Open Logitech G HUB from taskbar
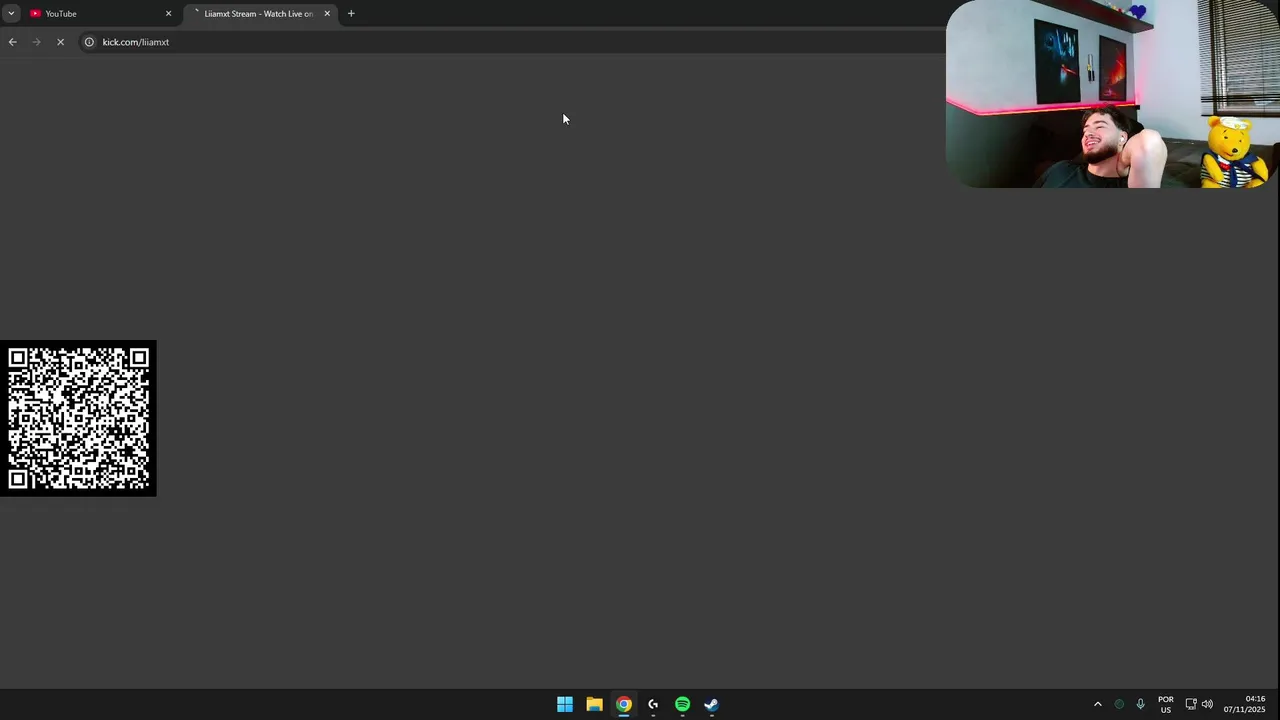The width and height of the screenshot is (1280, 720). [653, 704]
